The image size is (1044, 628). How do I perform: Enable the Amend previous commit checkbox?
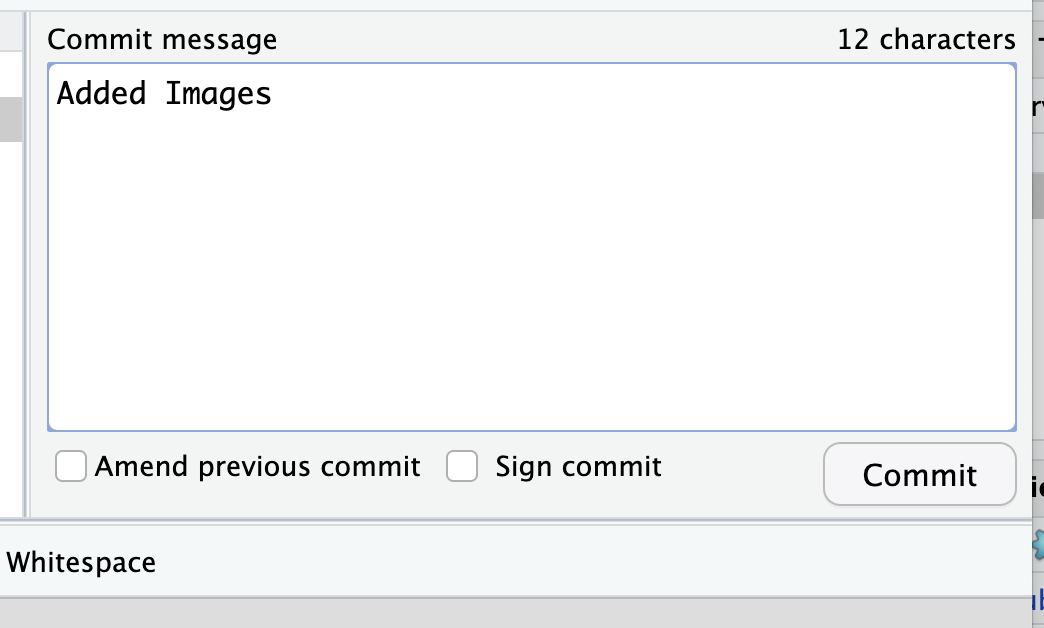pyautogui.click(x=71, y=467)
